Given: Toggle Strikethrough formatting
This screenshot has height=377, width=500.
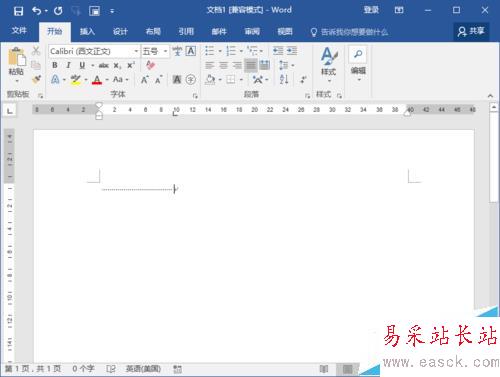Looking at the screenshot, I should [x=104, y=65].
